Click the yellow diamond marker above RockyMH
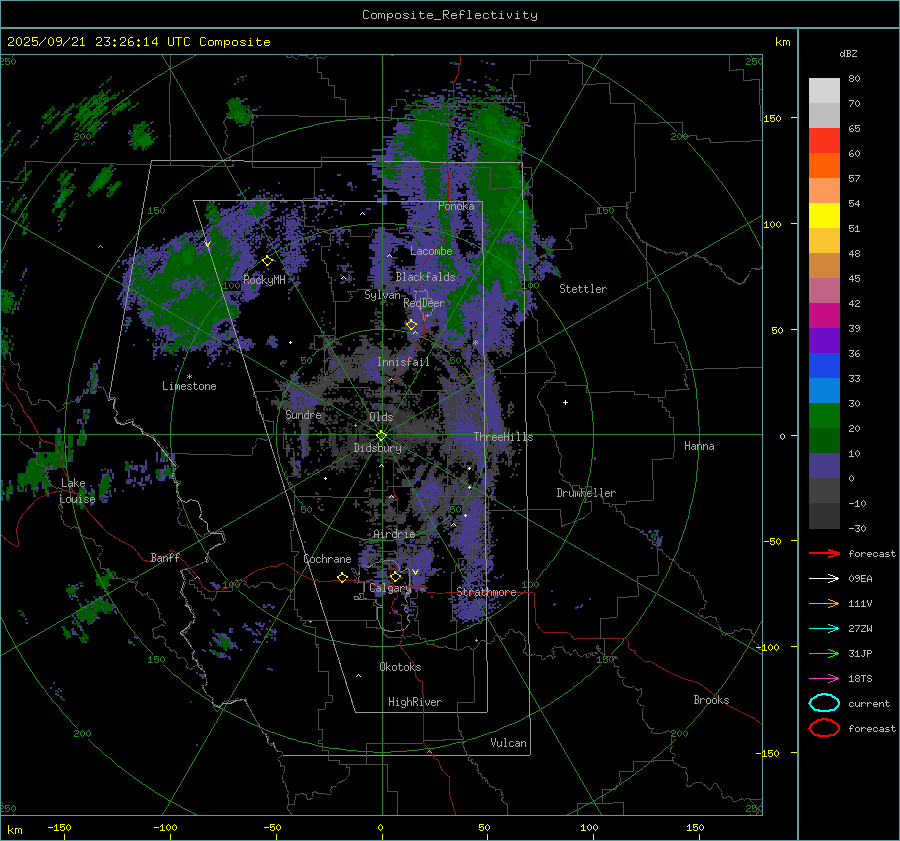The height and width of the screenshot is (841, 900). tap(267, 261)
